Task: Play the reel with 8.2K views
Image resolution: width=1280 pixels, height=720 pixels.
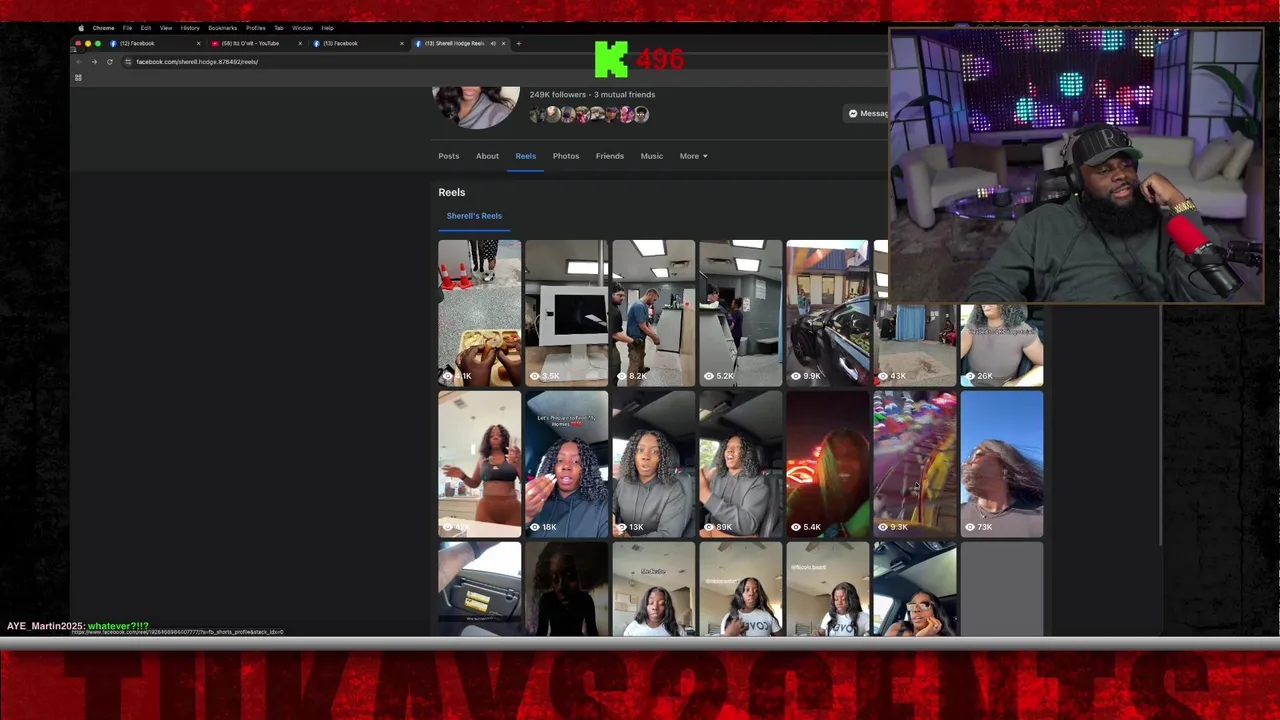Action: 653,313
